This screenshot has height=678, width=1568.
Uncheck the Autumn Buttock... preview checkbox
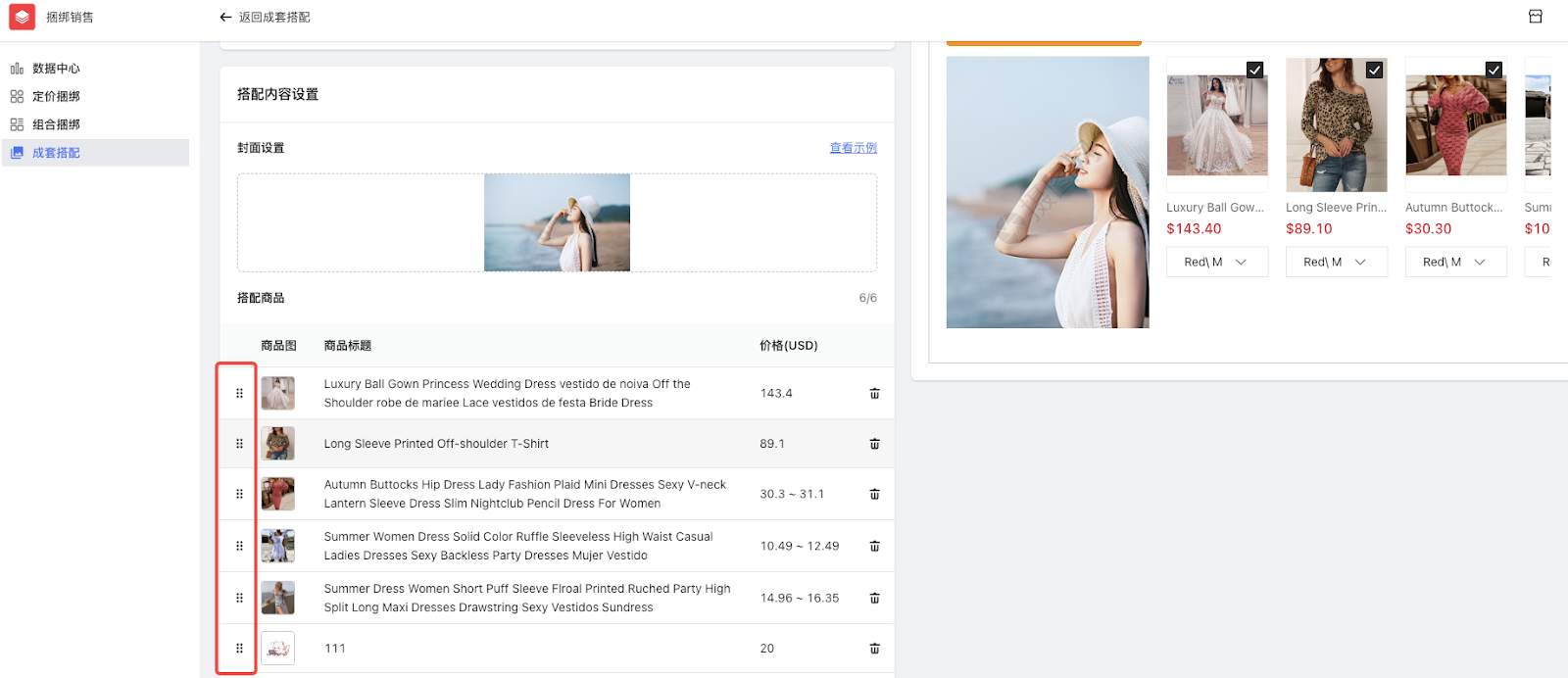(1494, 70)
